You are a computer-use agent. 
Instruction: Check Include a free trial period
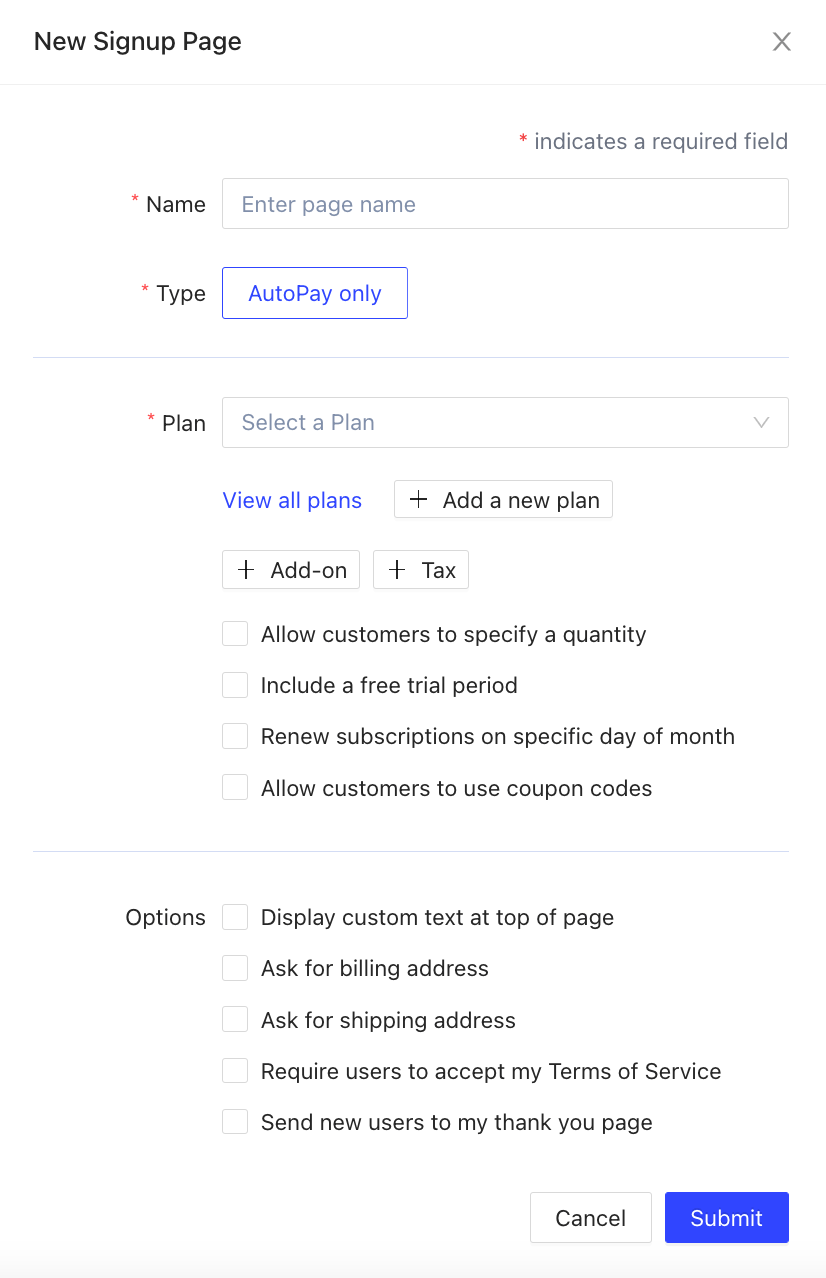pos(235,685)
